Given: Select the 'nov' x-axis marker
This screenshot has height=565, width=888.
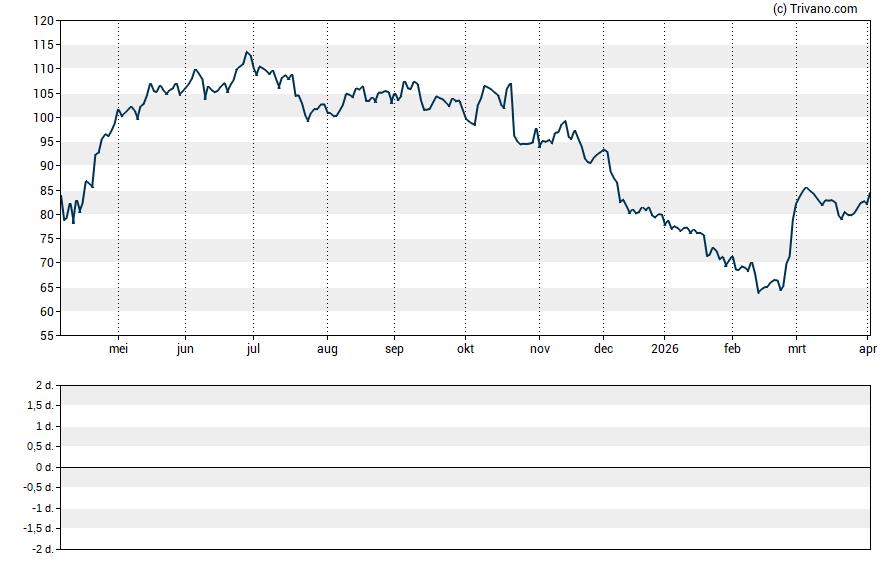Looking at the screenshot, I should click(539, 349).
